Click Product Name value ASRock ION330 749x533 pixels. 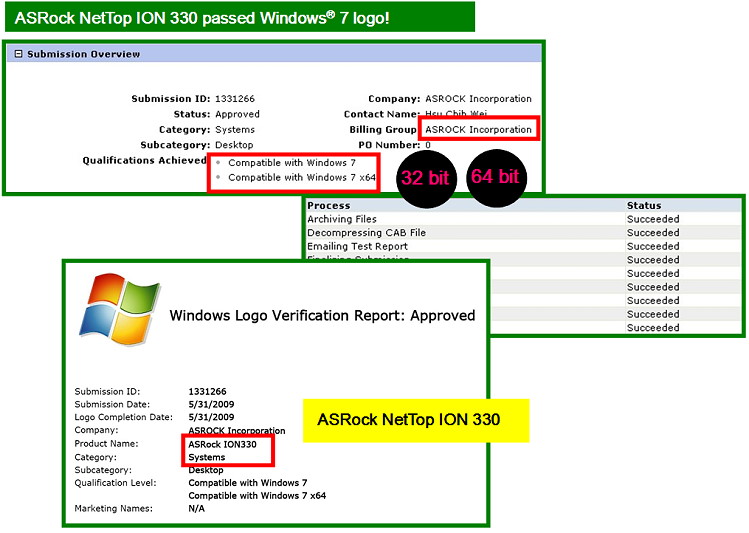[x=221, y=443]
